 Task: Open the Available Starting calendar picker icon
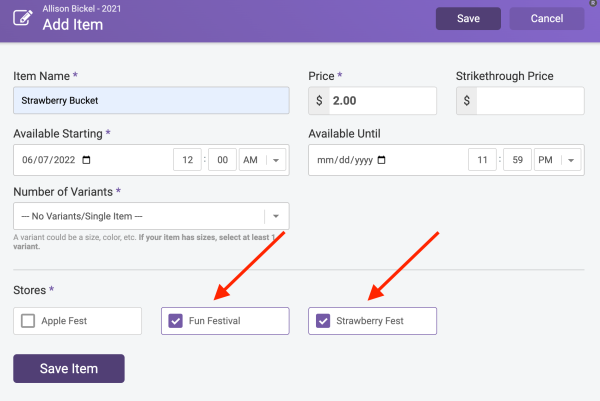click(86, 160)
